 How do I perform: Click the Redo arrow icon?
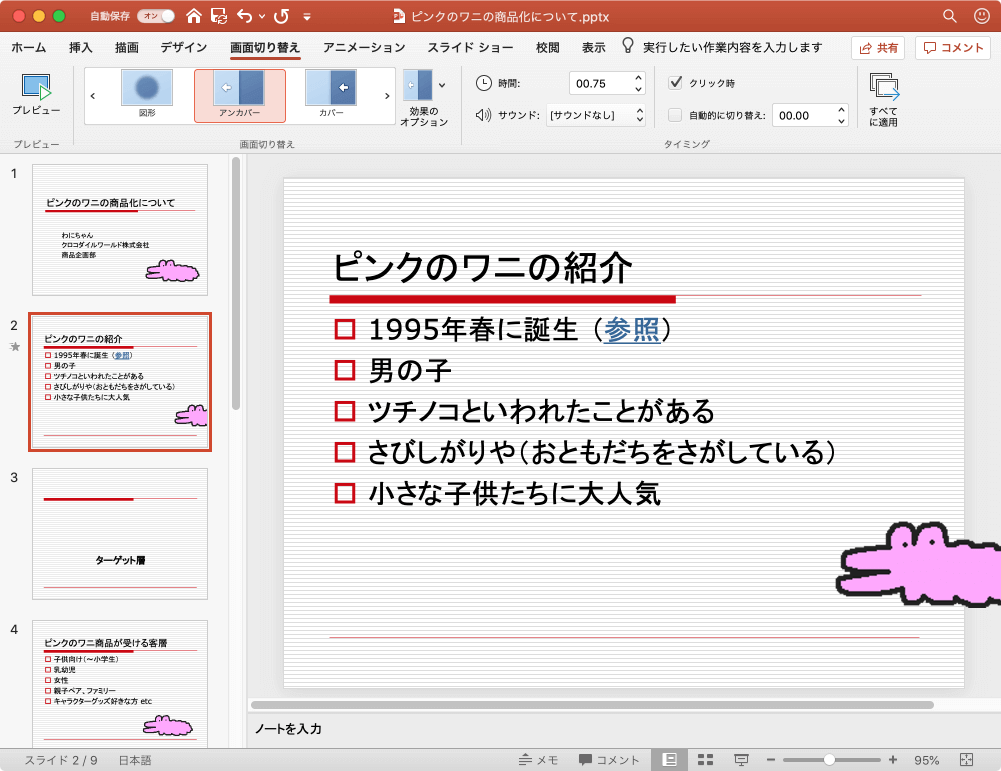point(282,16)
